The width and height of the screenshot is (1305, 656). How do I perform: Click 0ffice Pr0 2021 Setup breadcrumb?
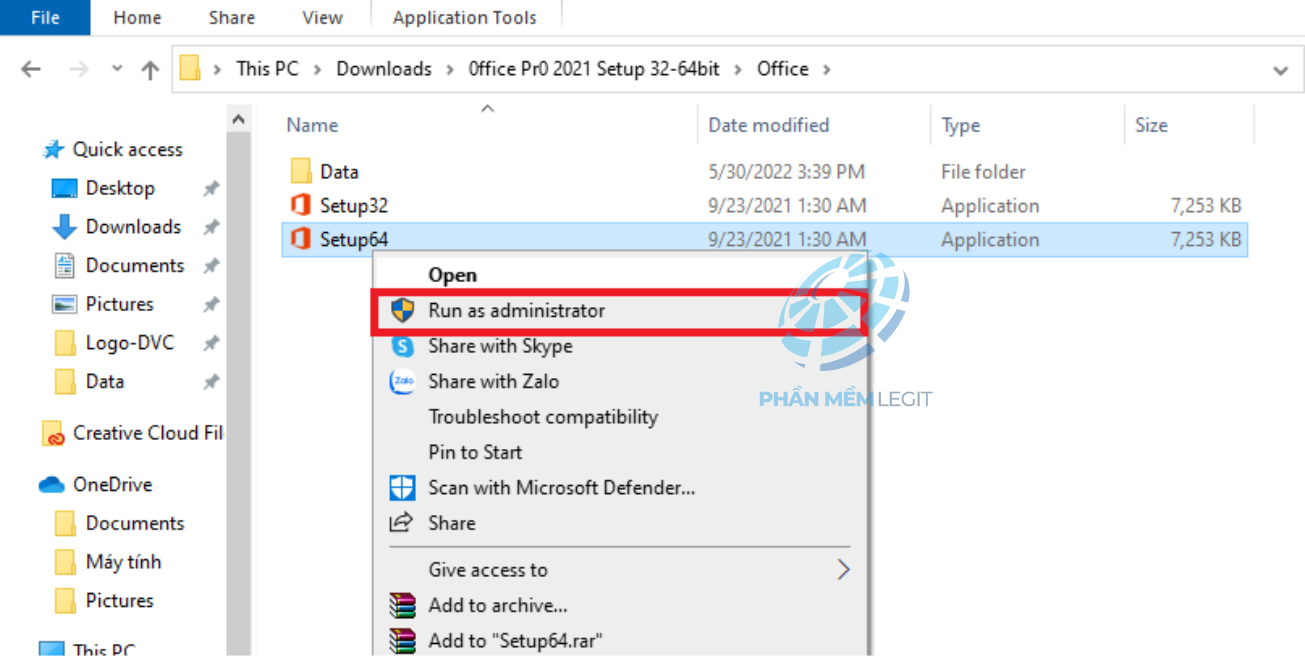tap(594, 69)
